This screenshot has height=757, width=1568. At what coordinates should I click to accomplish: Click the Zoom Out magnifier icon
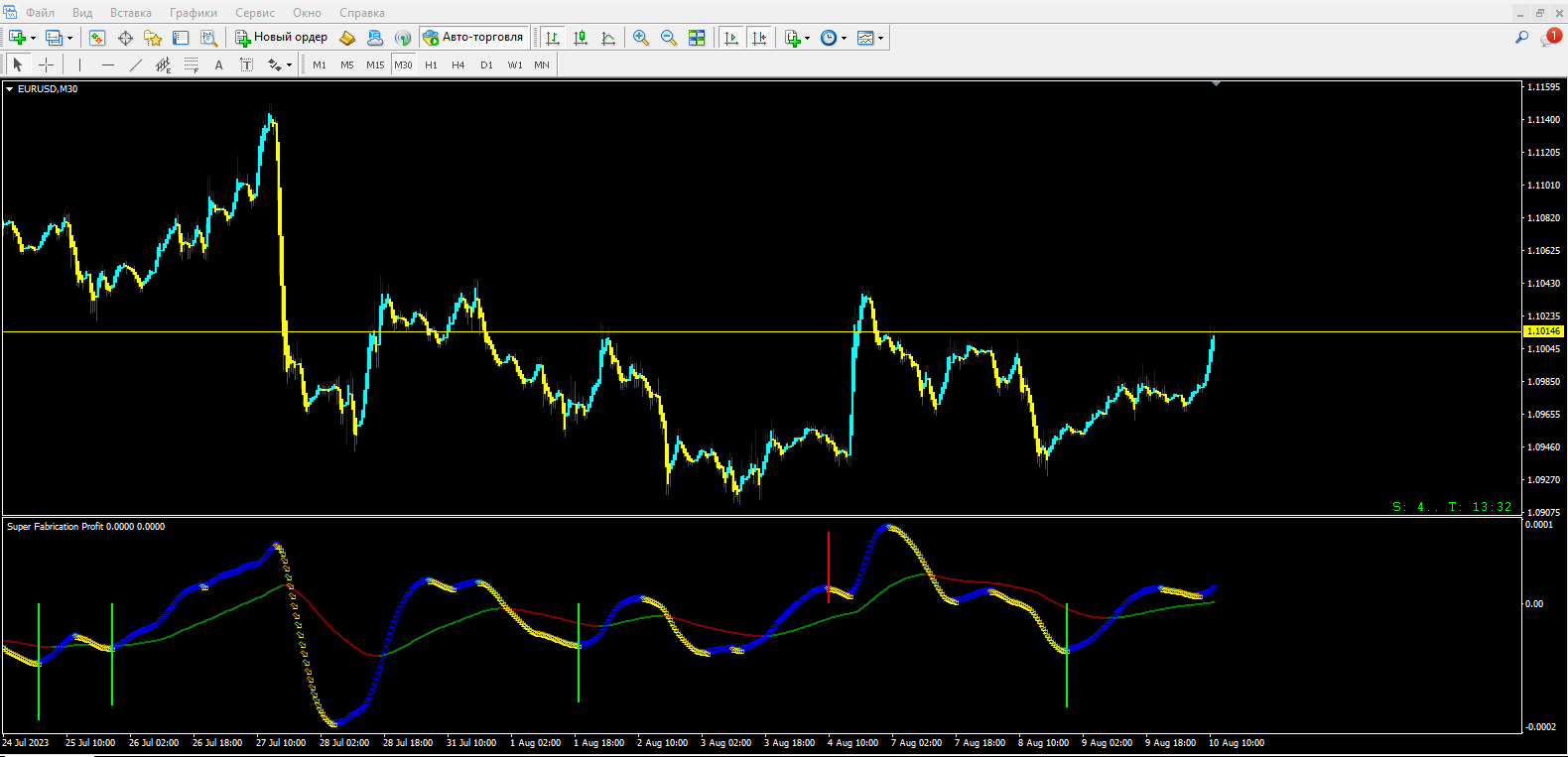point(669,38)
